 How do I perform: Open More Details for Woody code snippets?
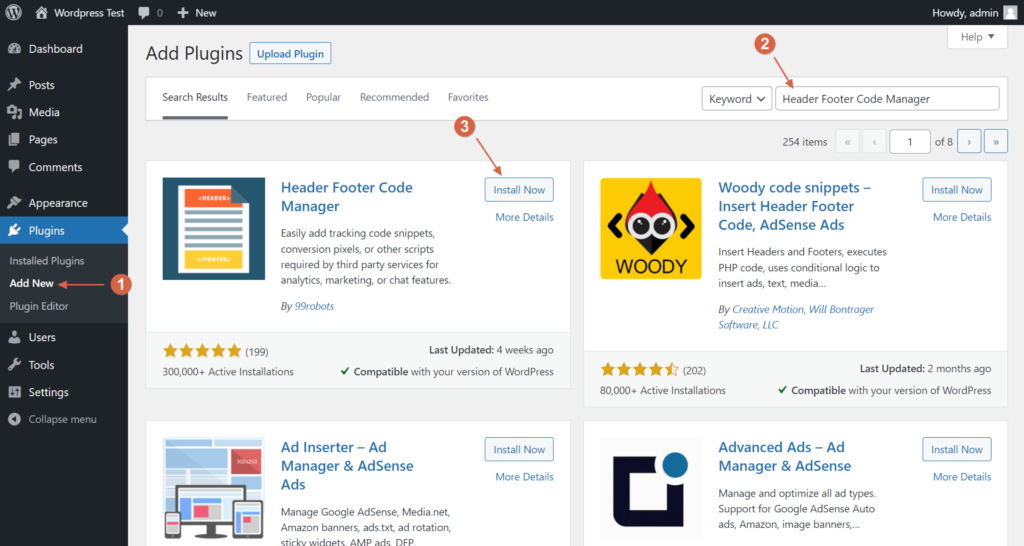(961, 217)
